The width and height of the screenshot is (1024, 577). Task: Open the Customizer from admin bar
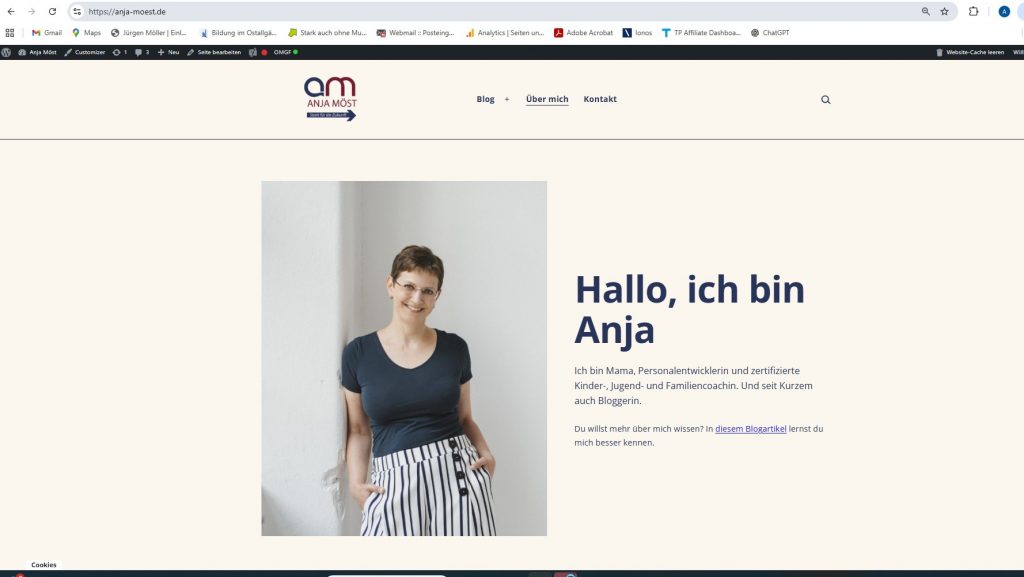(x=85, y=52)
